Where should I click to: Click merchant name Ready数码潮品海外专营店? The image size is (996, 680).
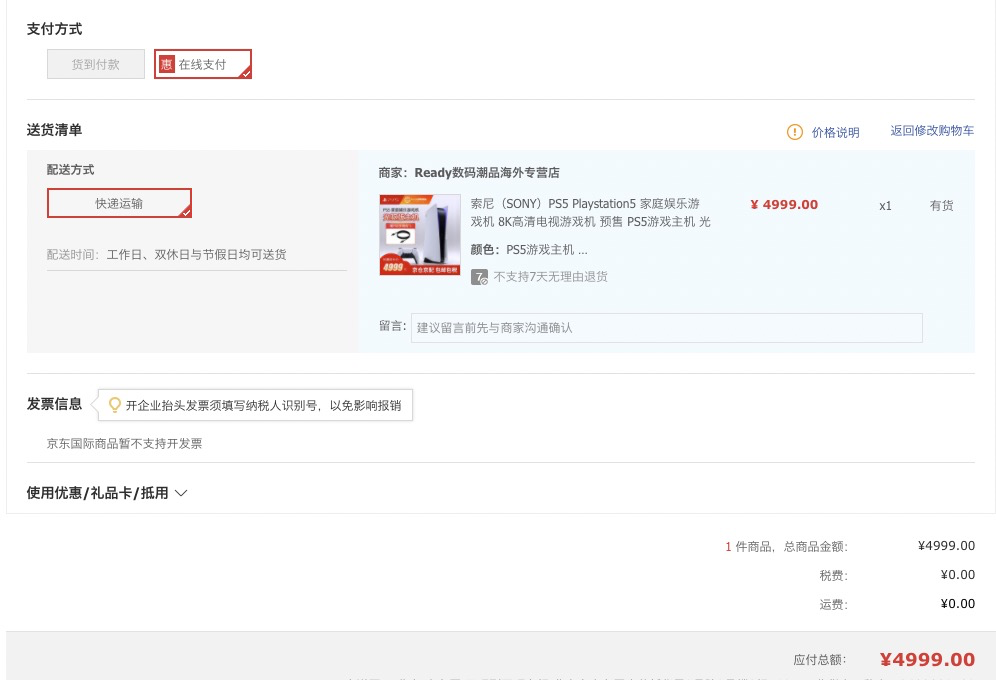pos(487,173)
